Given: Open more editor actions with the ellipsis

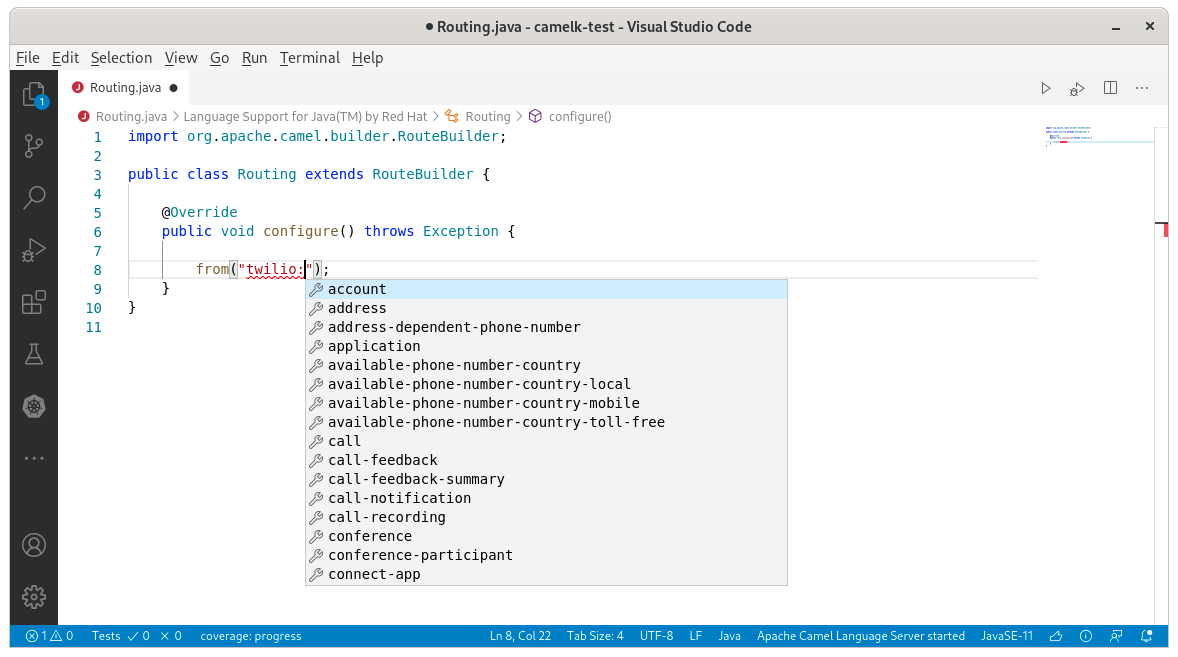Looking at the screenshot, I should click(1142, 88).
